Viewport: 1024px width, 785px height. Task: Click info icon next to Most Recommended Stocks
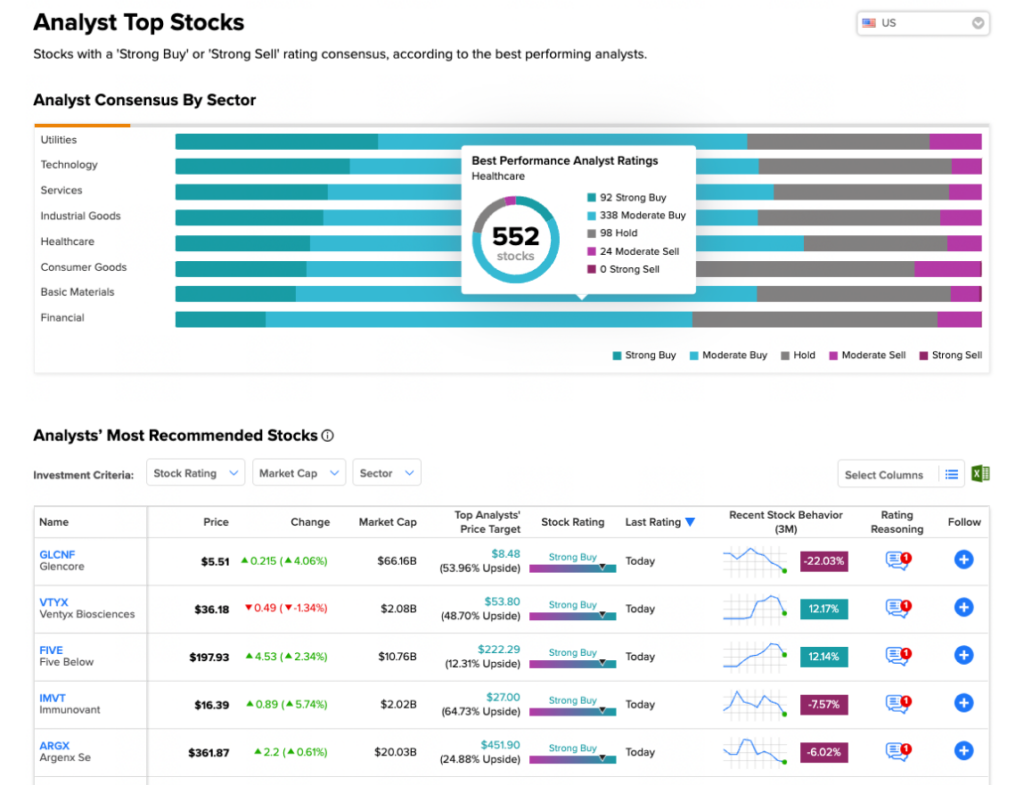coord(328,436)
